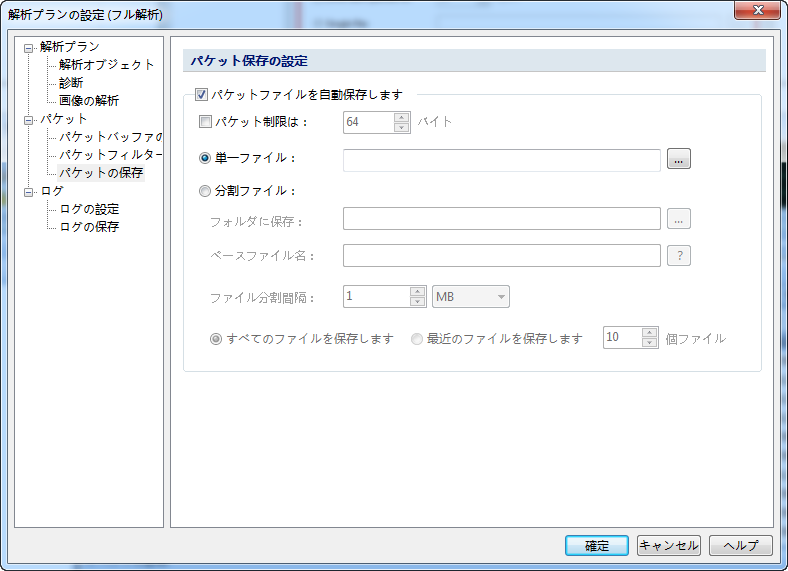Viewport: 788px width, 571px height.
Task: Select the 単一ファイル radio button
Action: coord(206,158)
